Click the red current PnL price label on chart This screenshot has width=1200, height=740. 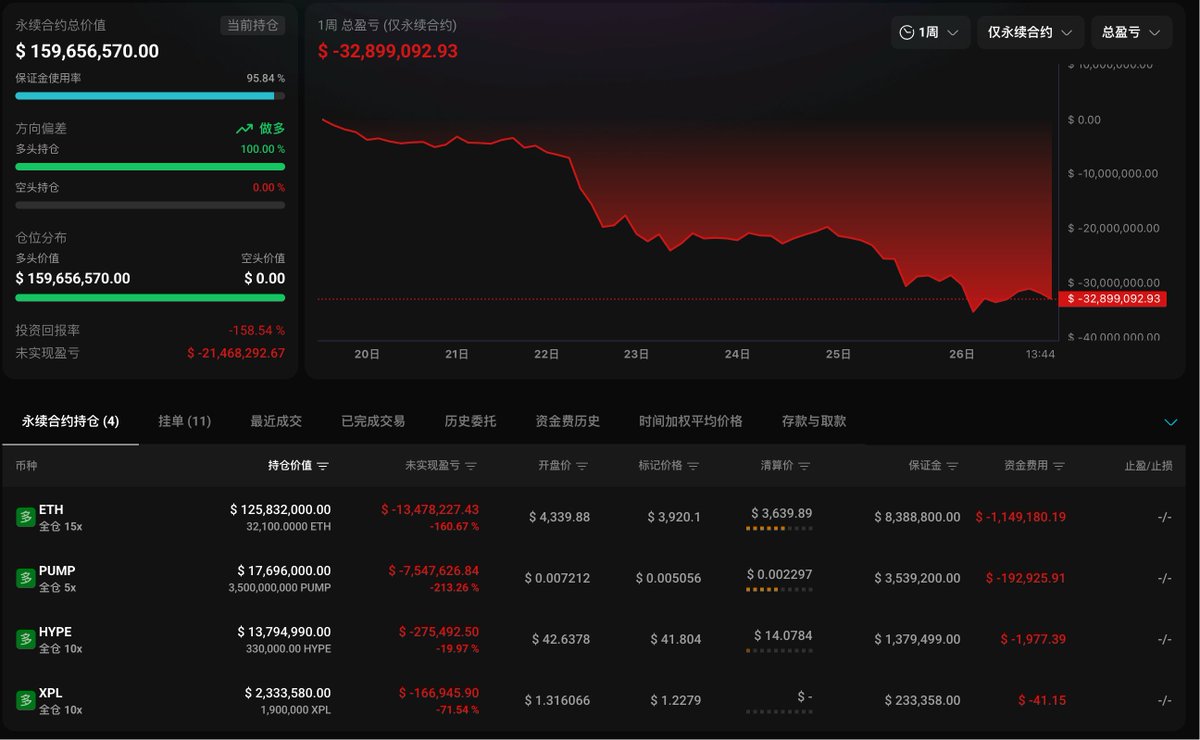[x=1112, y=298]
